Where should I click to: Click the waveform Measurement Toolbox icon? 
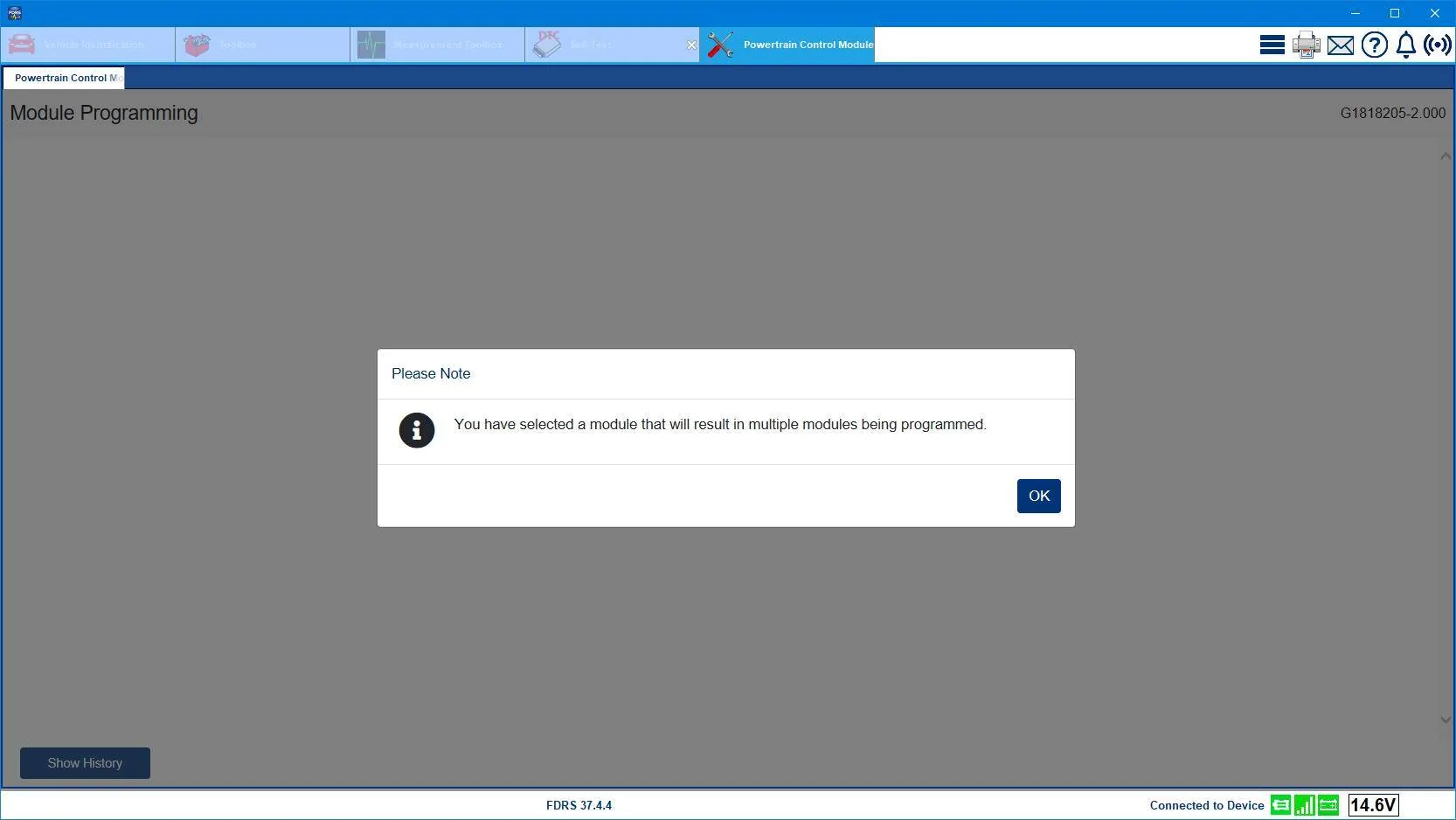(371, 45)
